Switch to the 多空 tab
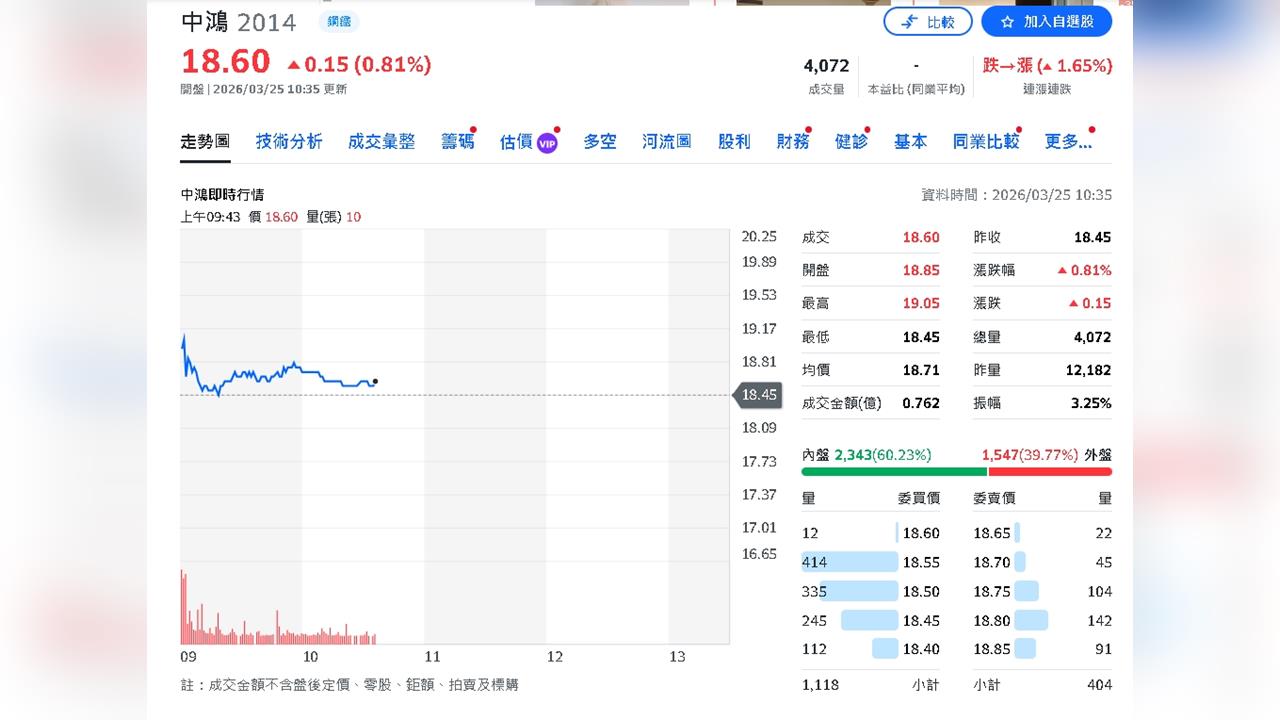The height and width of the screenshot is (720, 1280). click(x=600, y=141)
